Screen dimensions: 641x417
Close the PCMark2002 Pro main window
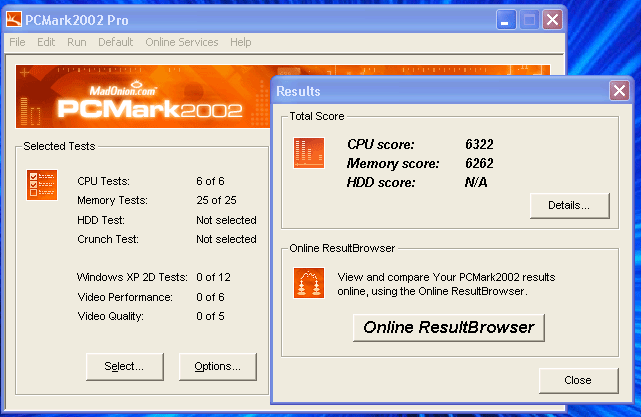coord(553,20)
